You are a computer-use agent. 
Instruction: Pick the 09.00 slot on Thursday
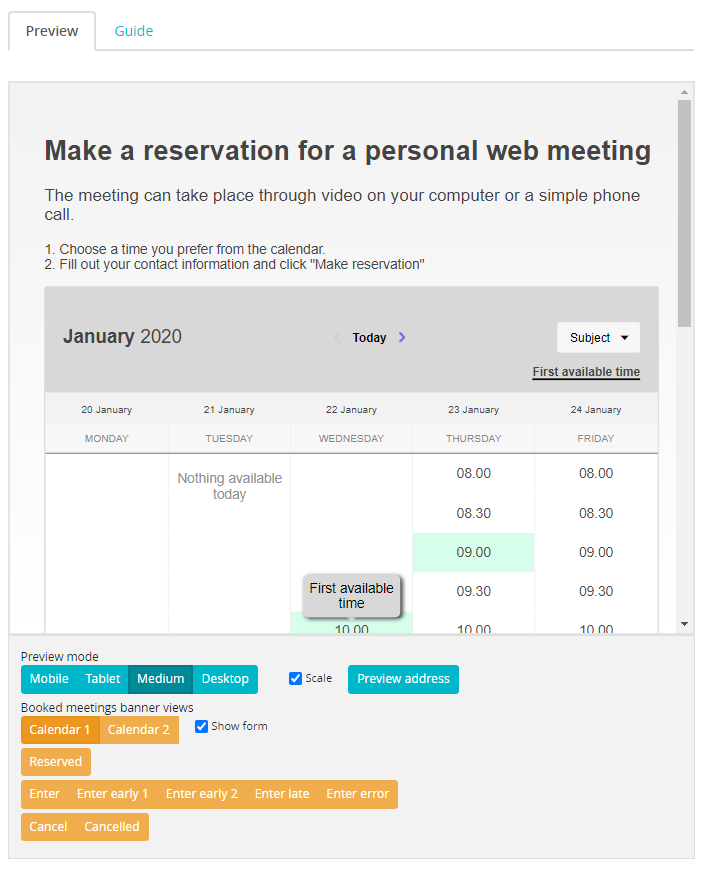pos(473,552)
